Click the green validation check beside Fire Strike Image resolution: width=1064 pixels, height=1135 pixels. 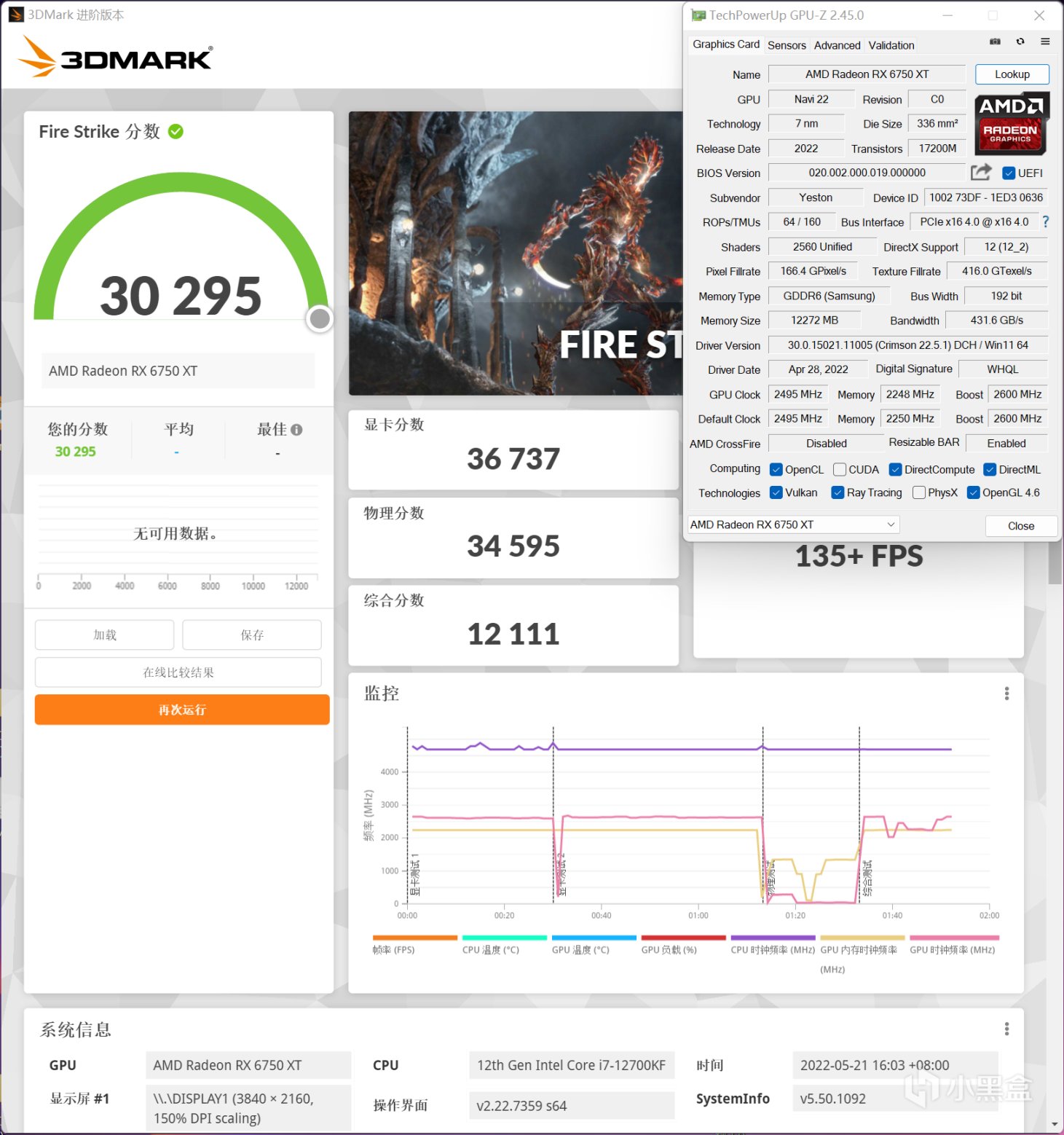pos(176,132)
